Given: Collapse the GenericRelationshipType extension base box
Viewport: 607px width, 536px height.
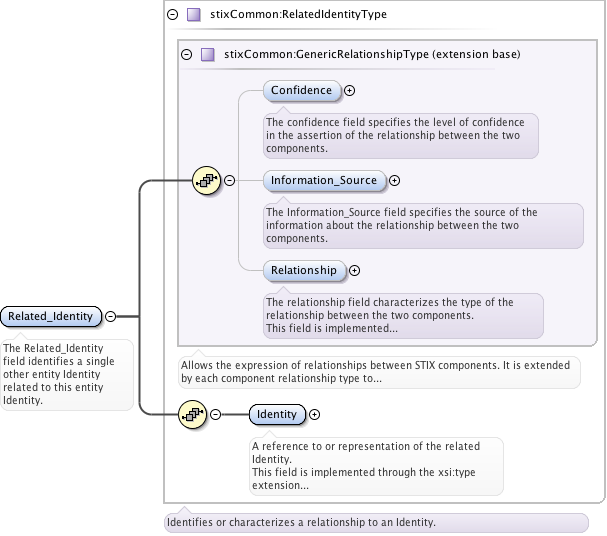Looking at the screenshot, I should tap(186, 53).
